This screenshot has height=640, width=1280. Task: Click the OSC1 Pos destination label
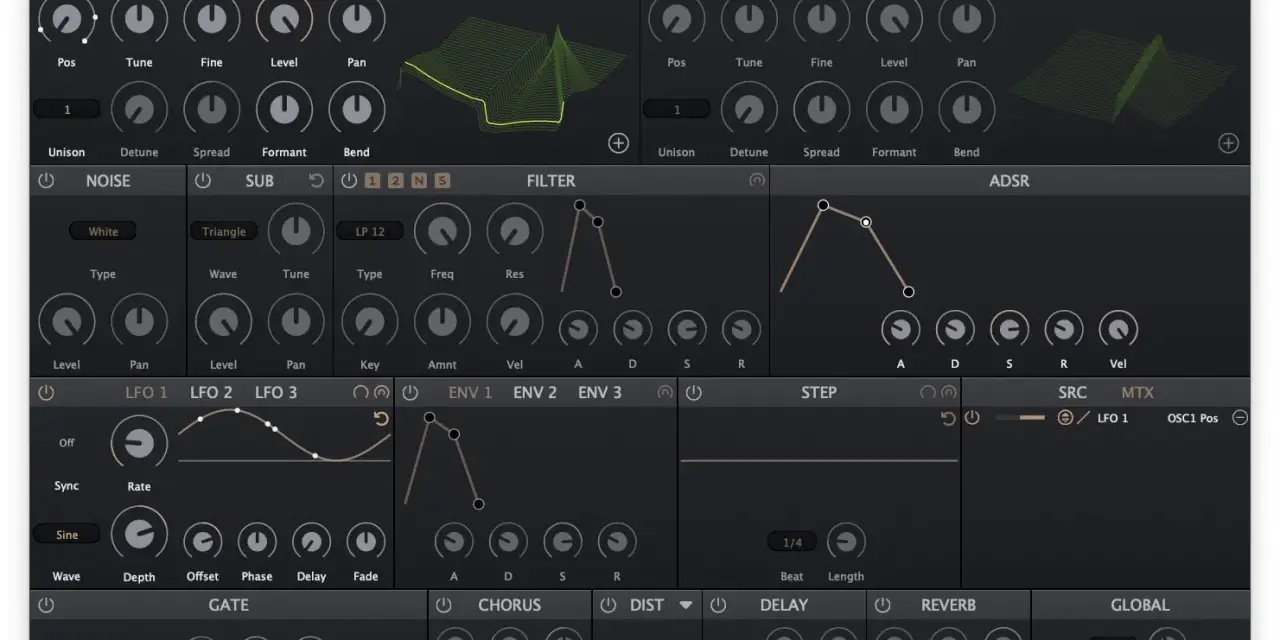point(1193,418)
